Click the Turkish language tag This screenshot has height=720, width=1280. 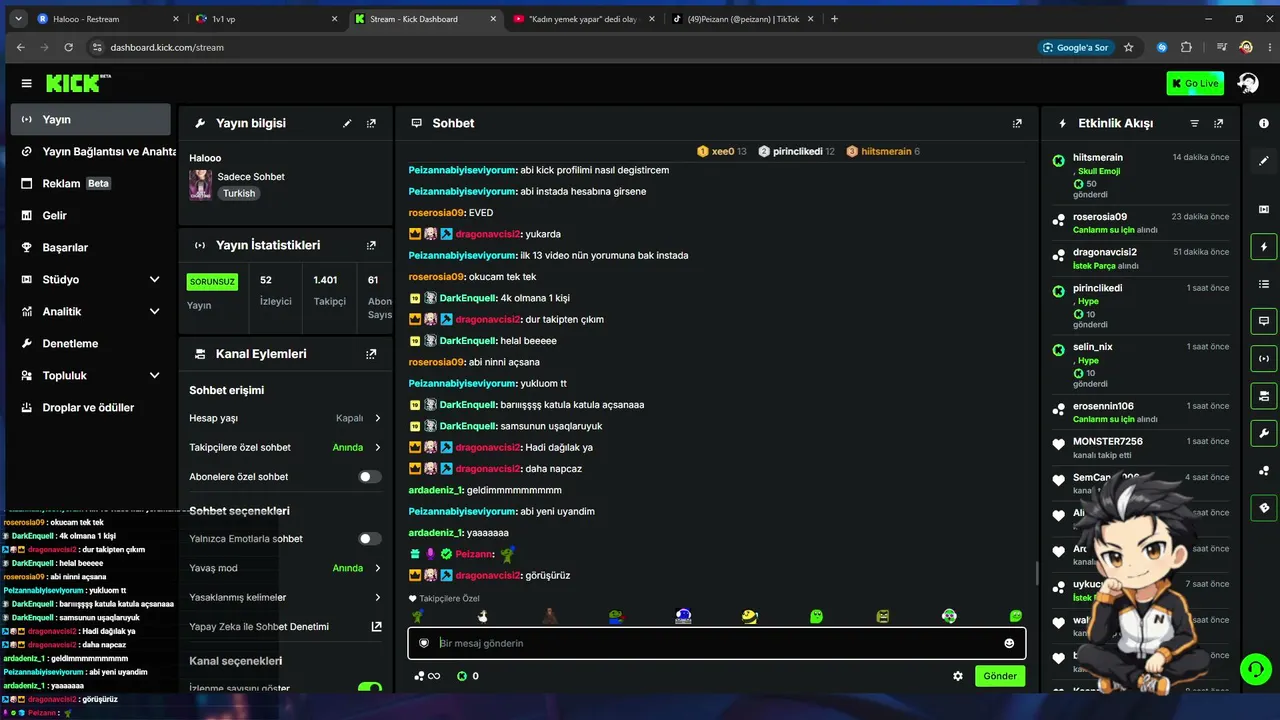click(x=239, y=193)
